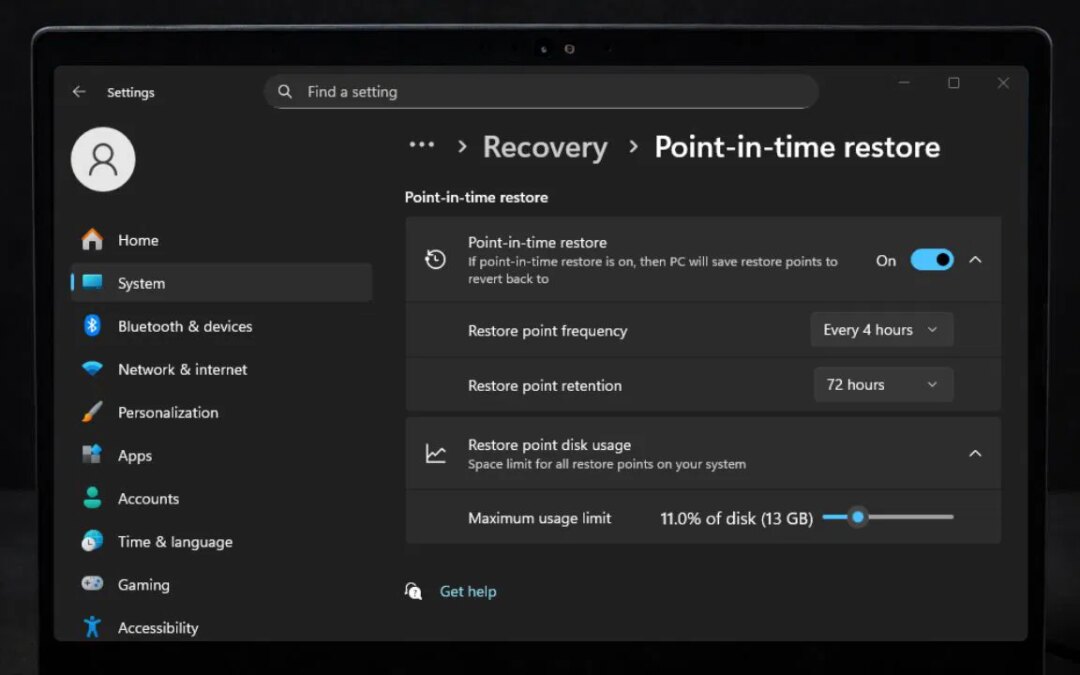Open Network & internet settings
The height and width of the screenshot is (675, 1080).
click(x=181, y=369)
